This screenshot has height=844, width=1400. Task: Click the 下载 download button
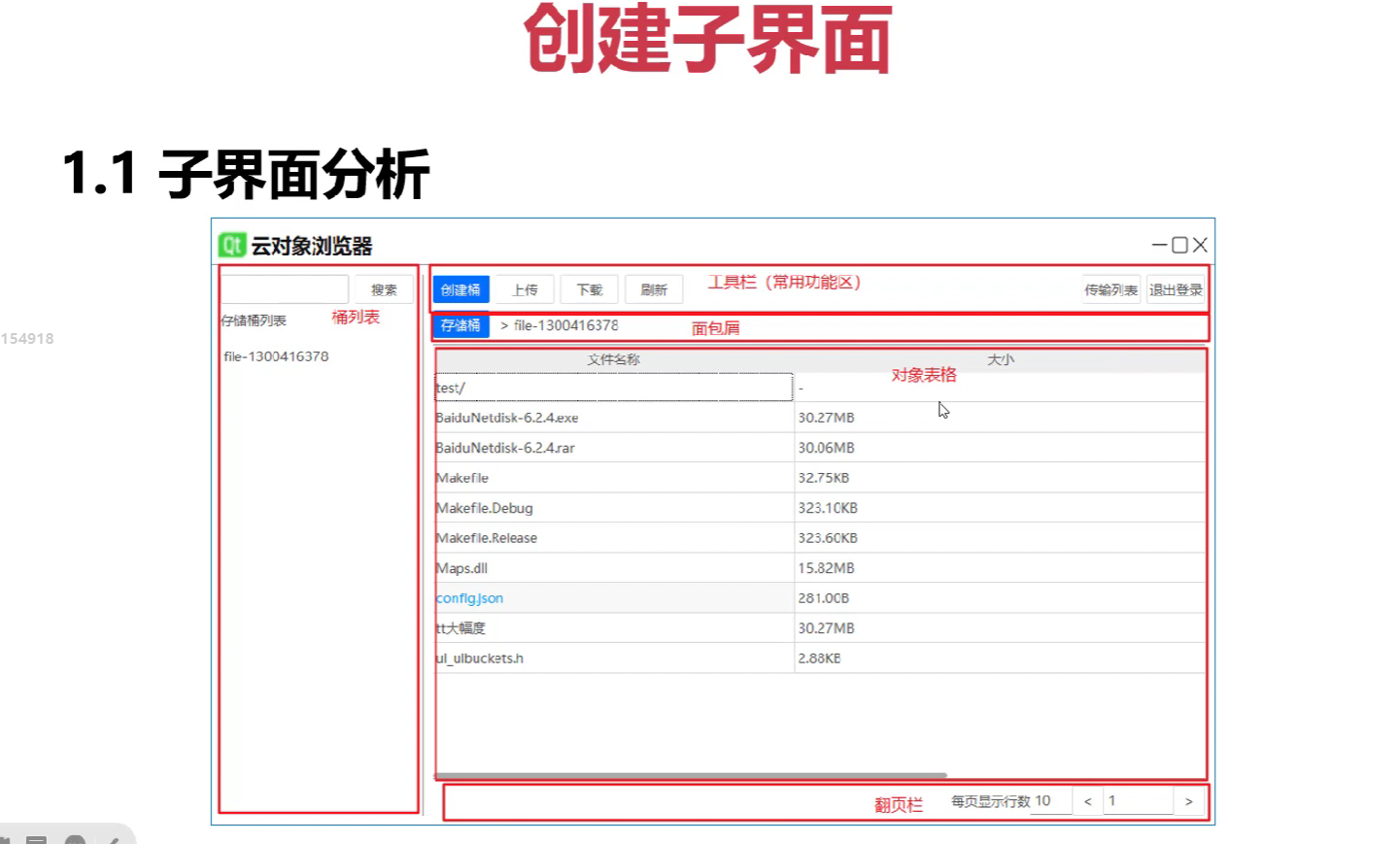click(590, 289)
